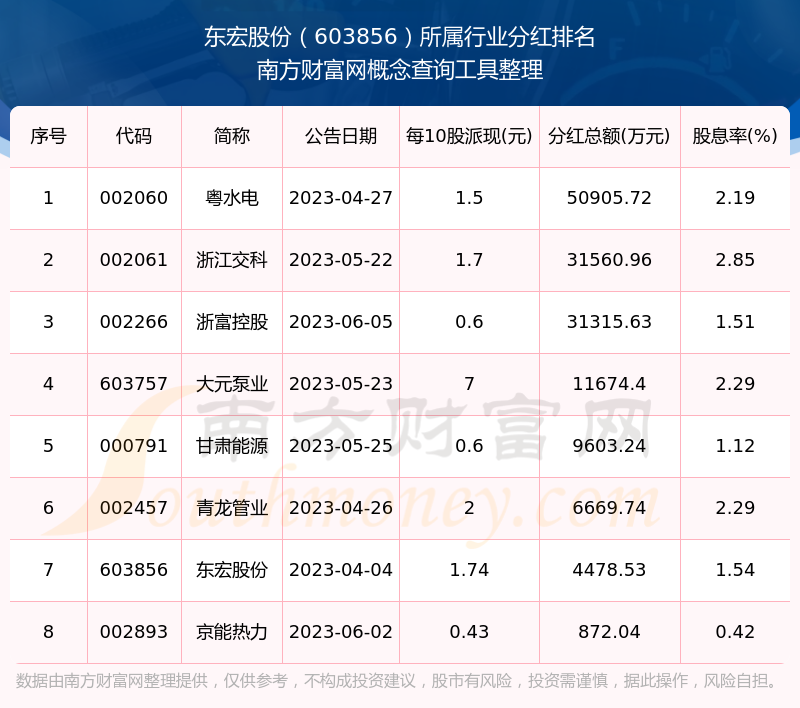Click date 2023-06-05

point(341,322)
